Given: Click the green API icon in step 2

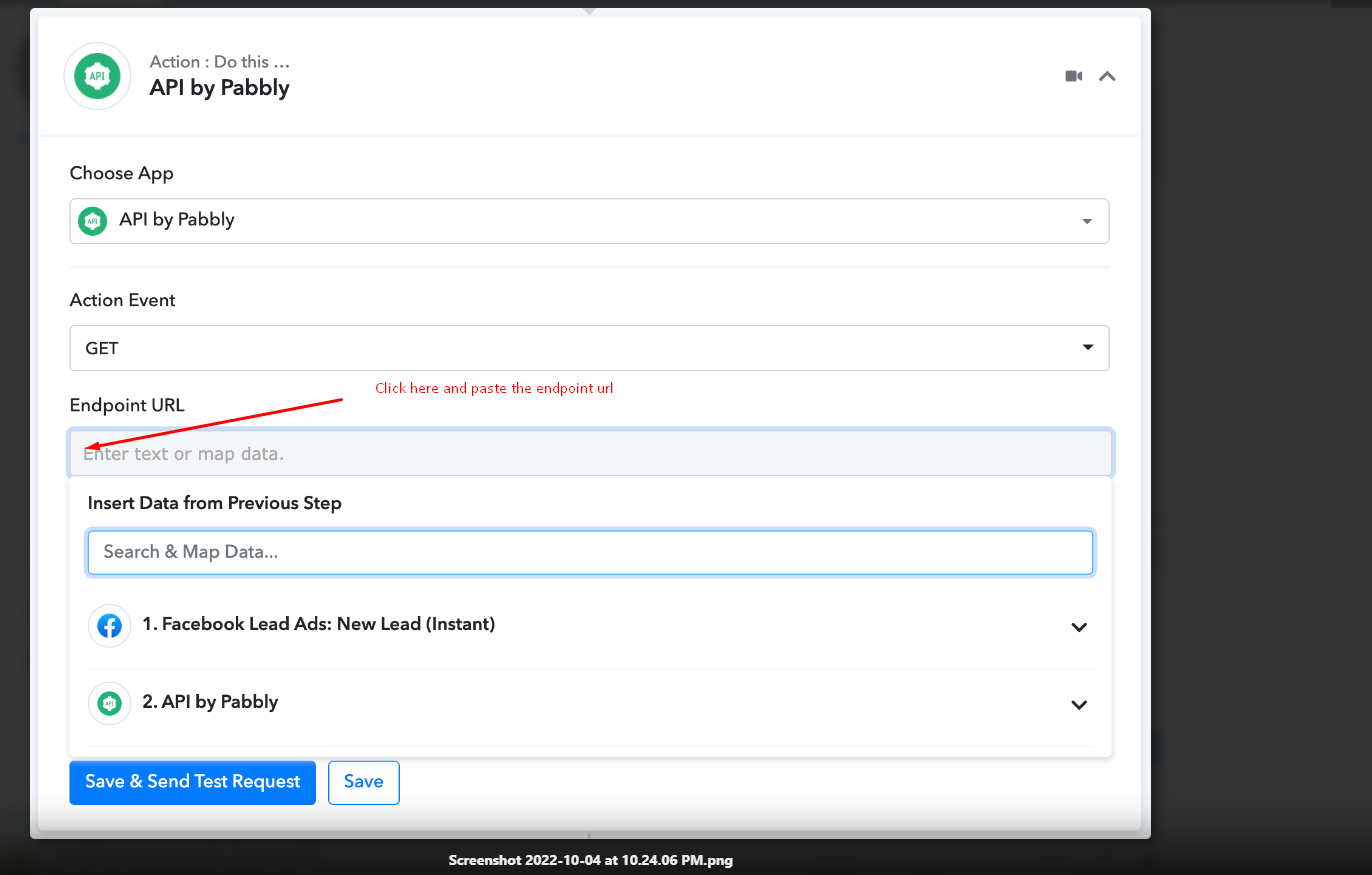Looking at the screenshot, I should pyautogui.click(x=109, y=703).
